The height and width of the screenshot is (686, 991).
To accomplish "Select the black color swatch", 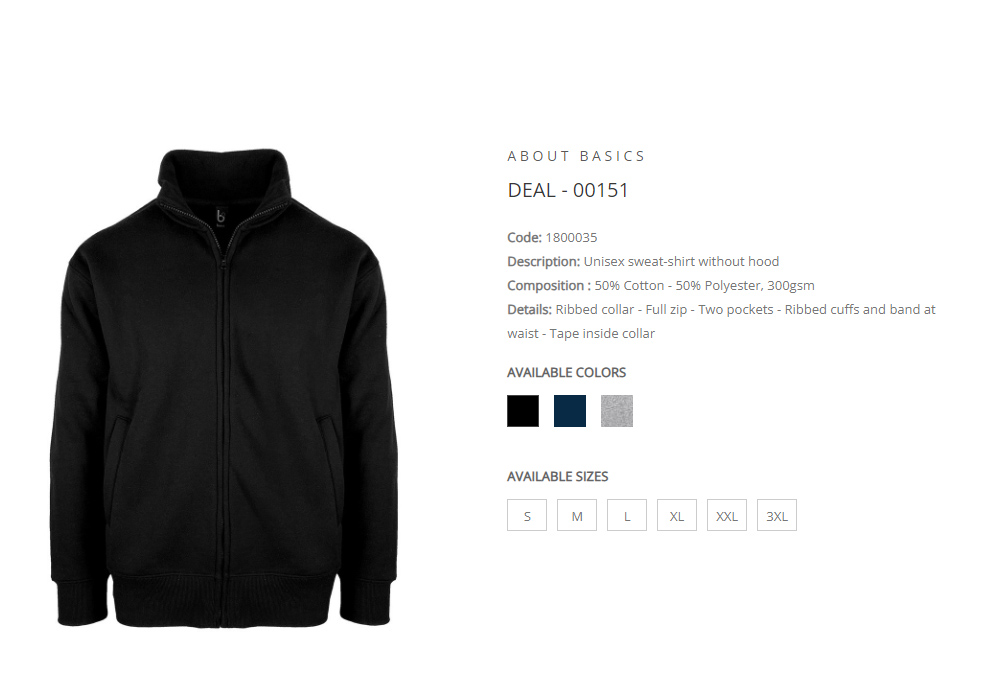I will (x=523, y=411).
